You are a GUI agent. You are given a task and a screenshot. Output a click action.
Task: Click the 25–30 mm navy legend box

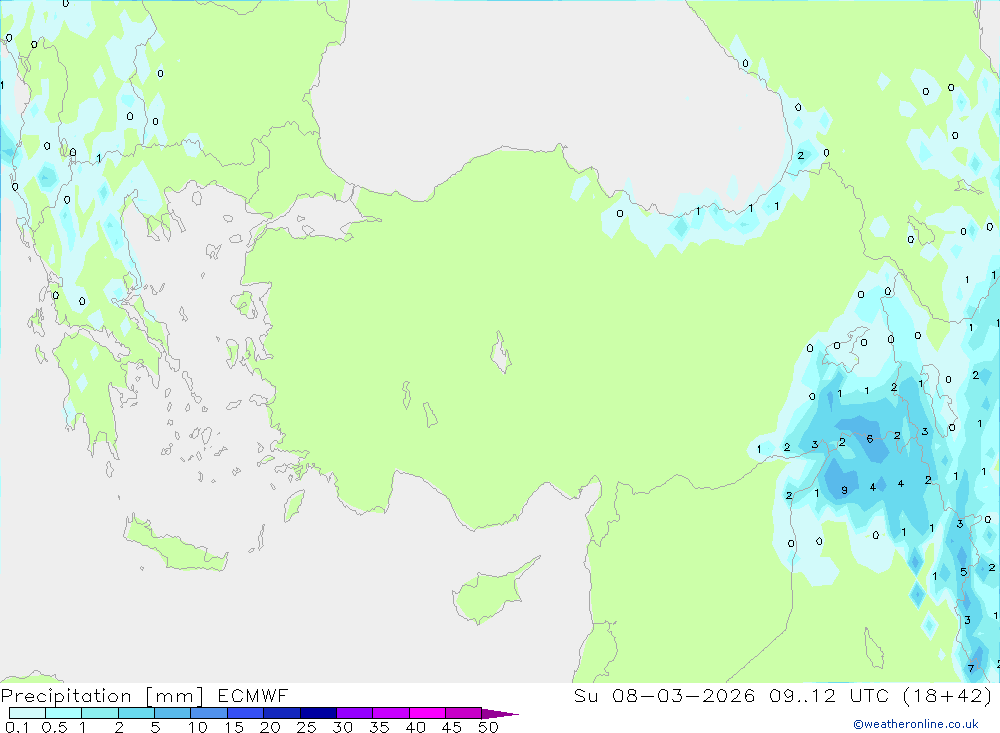point(318,713)
